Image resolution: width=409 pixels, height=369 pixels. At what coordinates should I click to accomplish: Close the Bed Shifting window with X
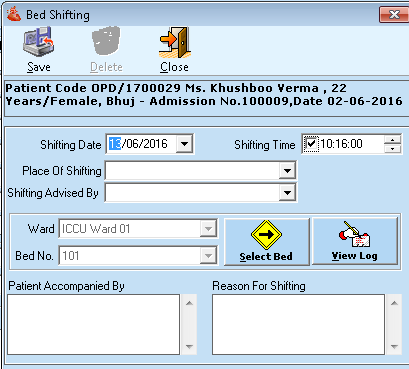(394, 14)
